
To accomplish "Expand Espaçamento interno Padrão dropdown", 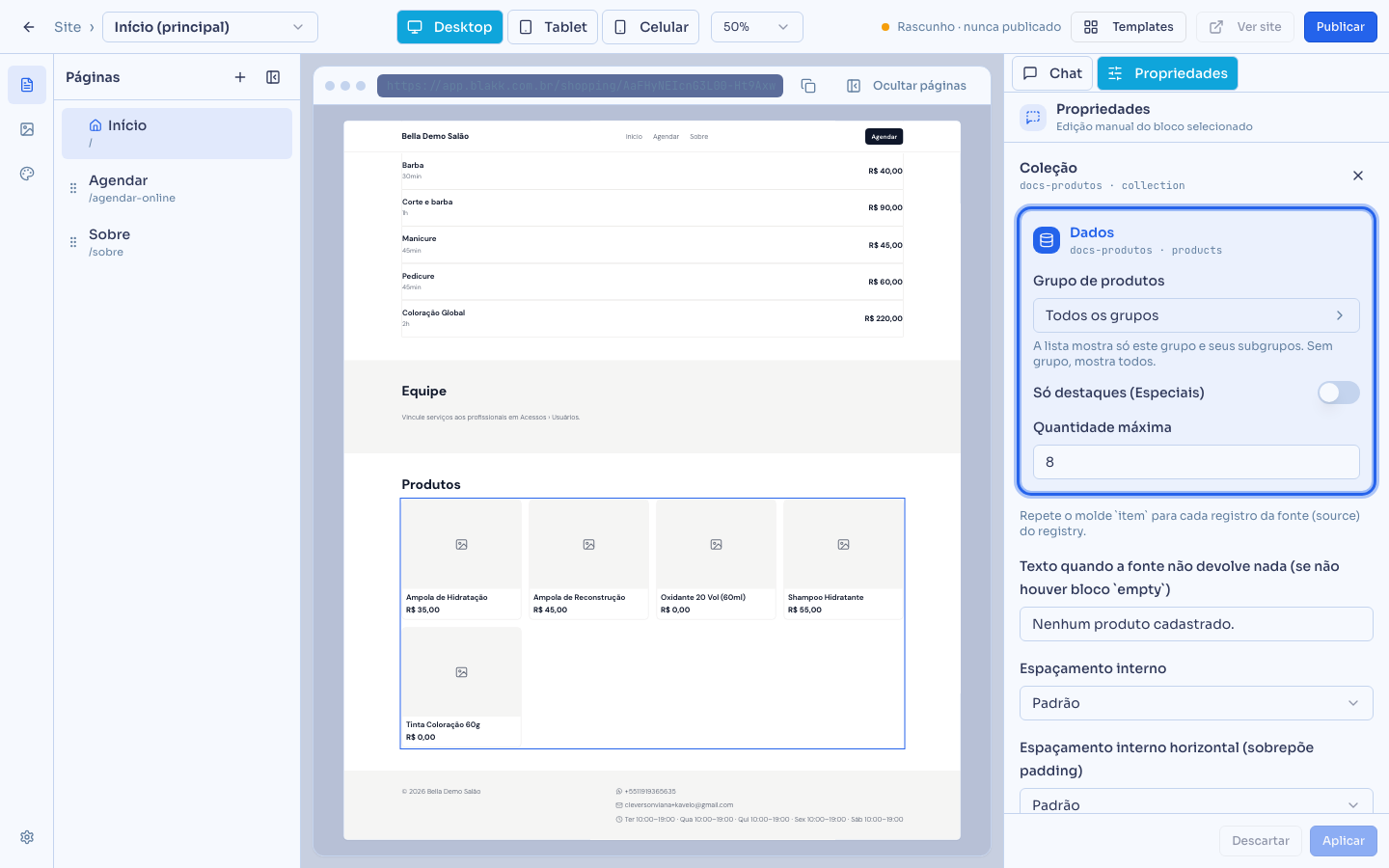I will 1196,703.
